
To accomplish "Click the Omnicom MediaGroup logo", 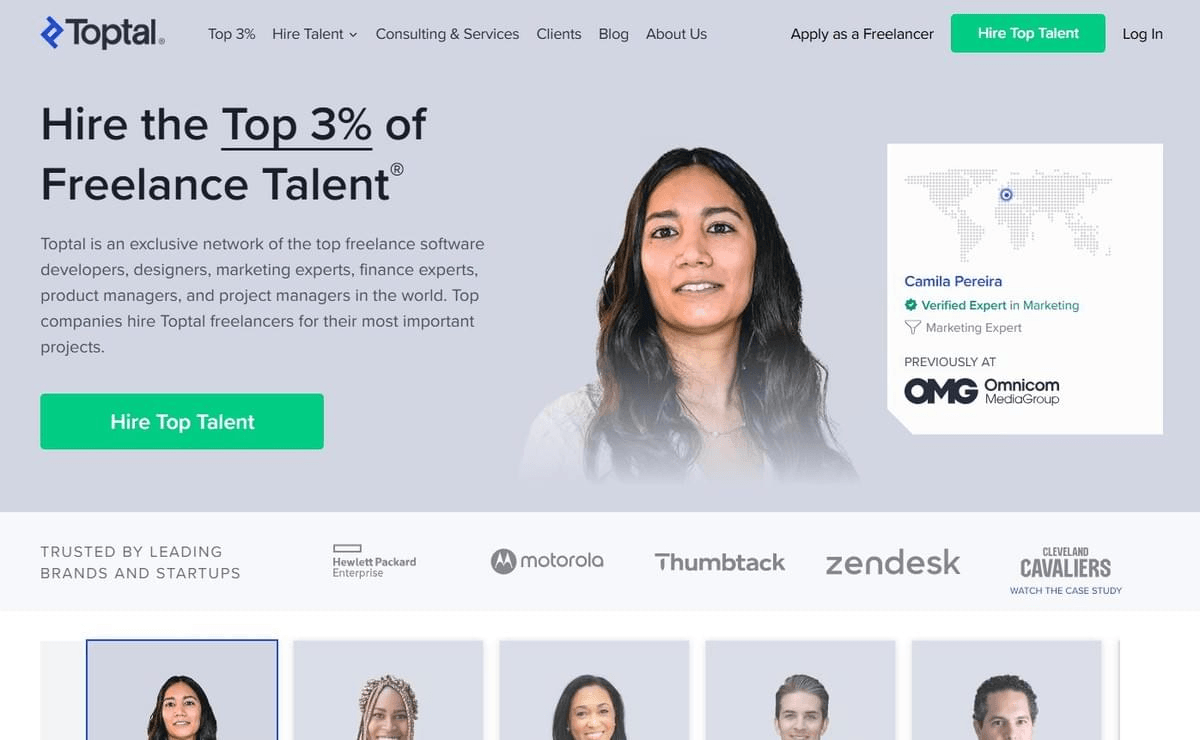I will tap(982, 391).
